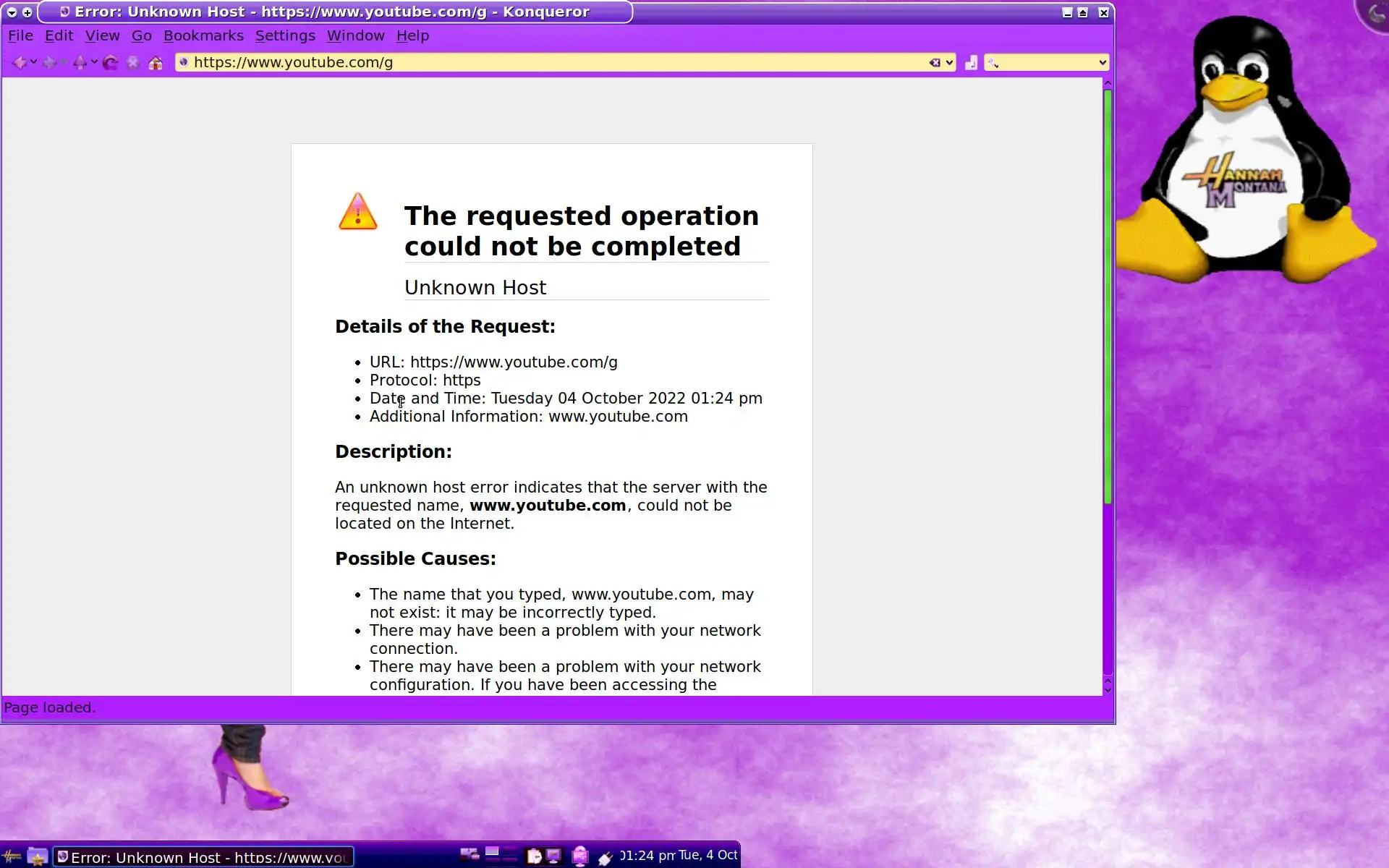This screenshot has height=868, width=1389.
Task: Click the Konqueror taskbar window button
Action: [x=203, y=857]
